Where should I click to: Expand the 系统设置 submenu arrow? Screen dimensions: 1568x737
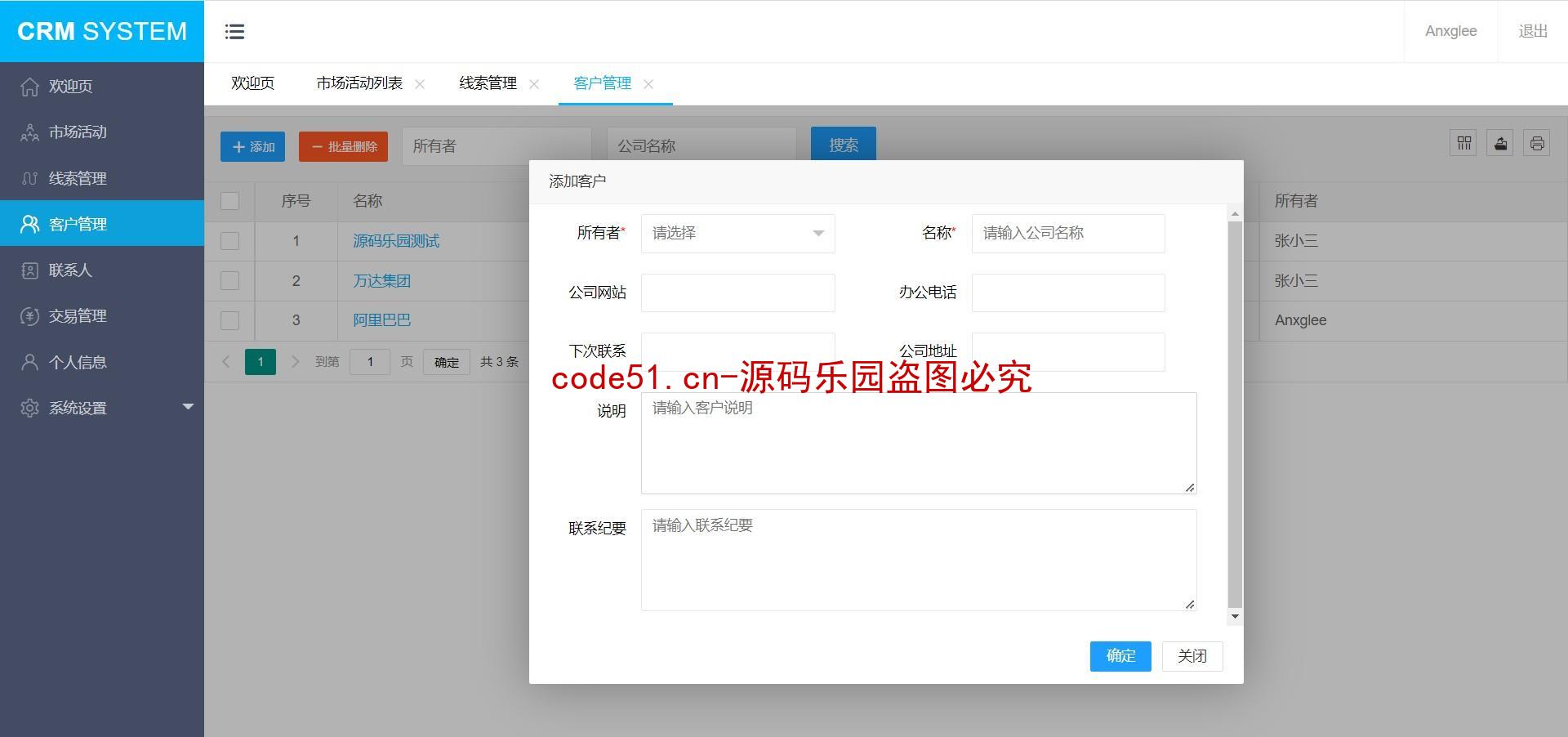click(188, 407)
